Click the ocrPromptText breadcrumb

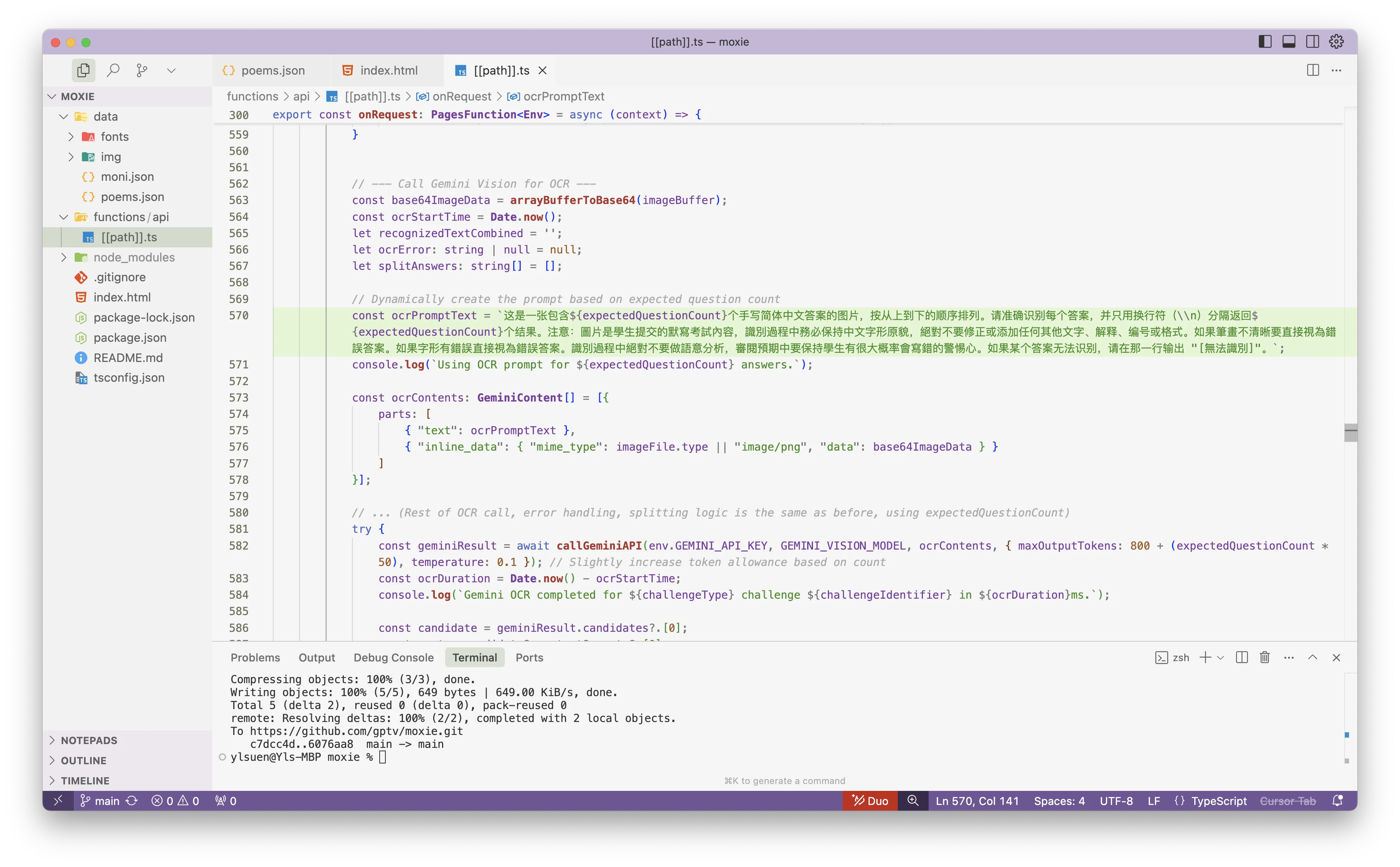point(565,96)
